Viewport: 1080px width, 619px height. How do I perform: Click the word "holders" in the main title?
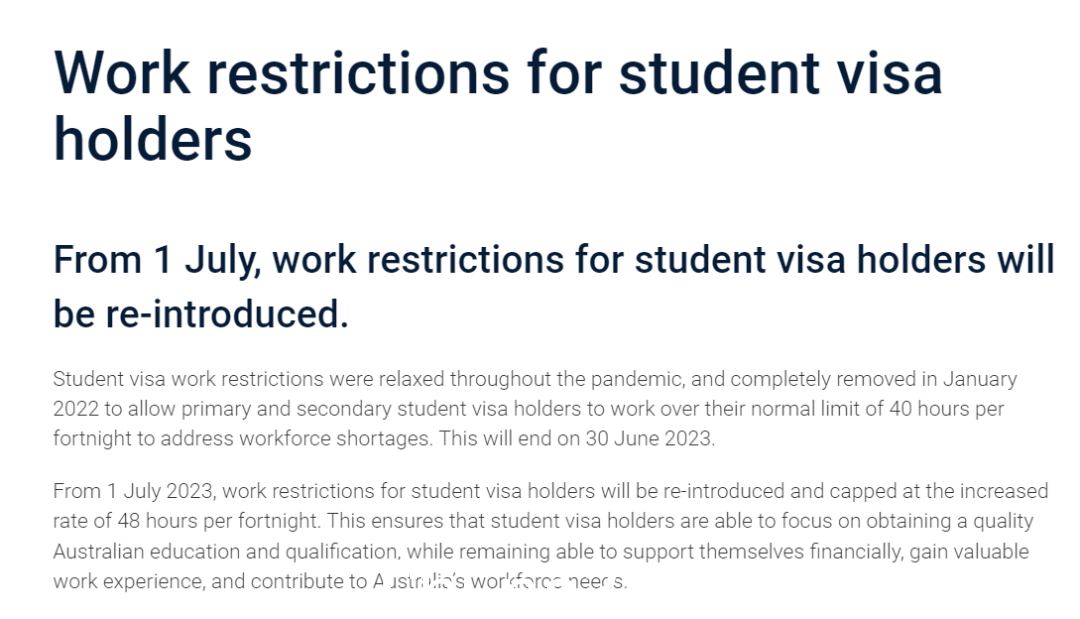[153, 139]
